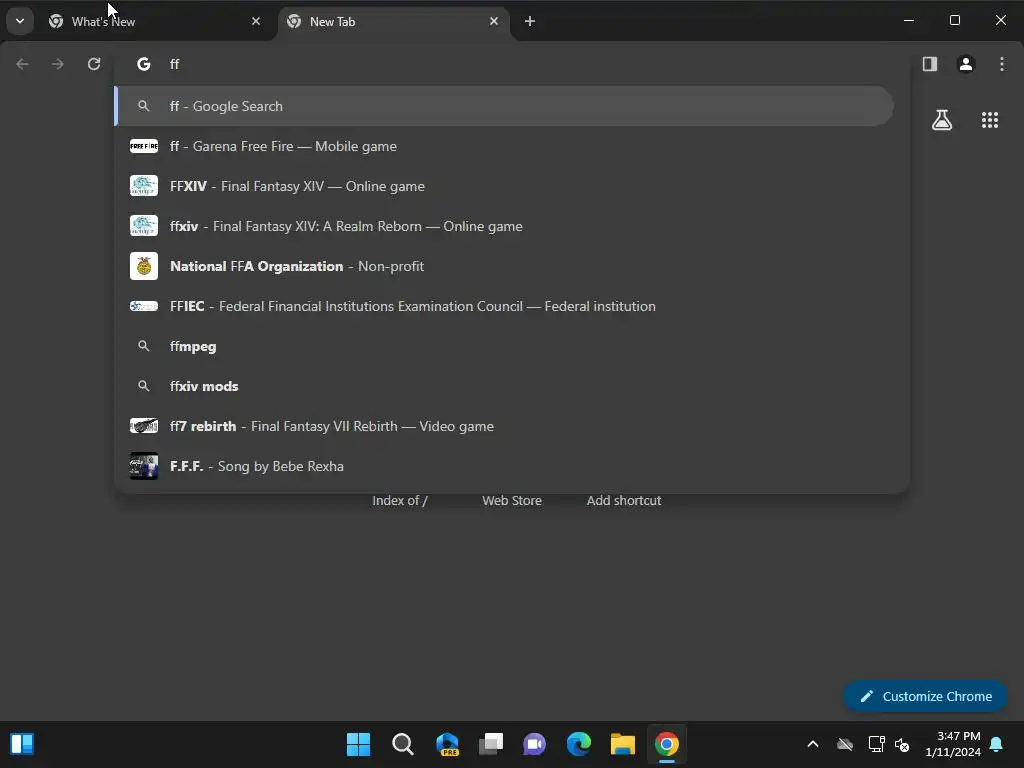Viewport: 1024px width, 768px height.
Task: Open Chrome Labs flask icon
Action: [x=942, y=120]
